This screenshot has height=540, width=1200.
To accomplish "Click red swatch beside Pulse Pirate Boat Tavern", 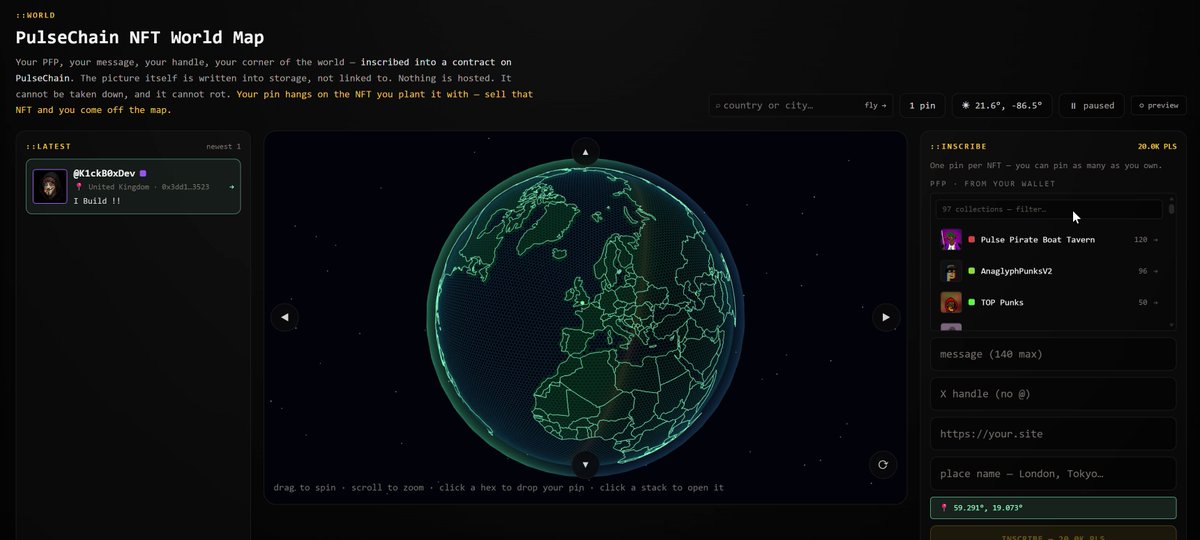I will click(972, 240).
